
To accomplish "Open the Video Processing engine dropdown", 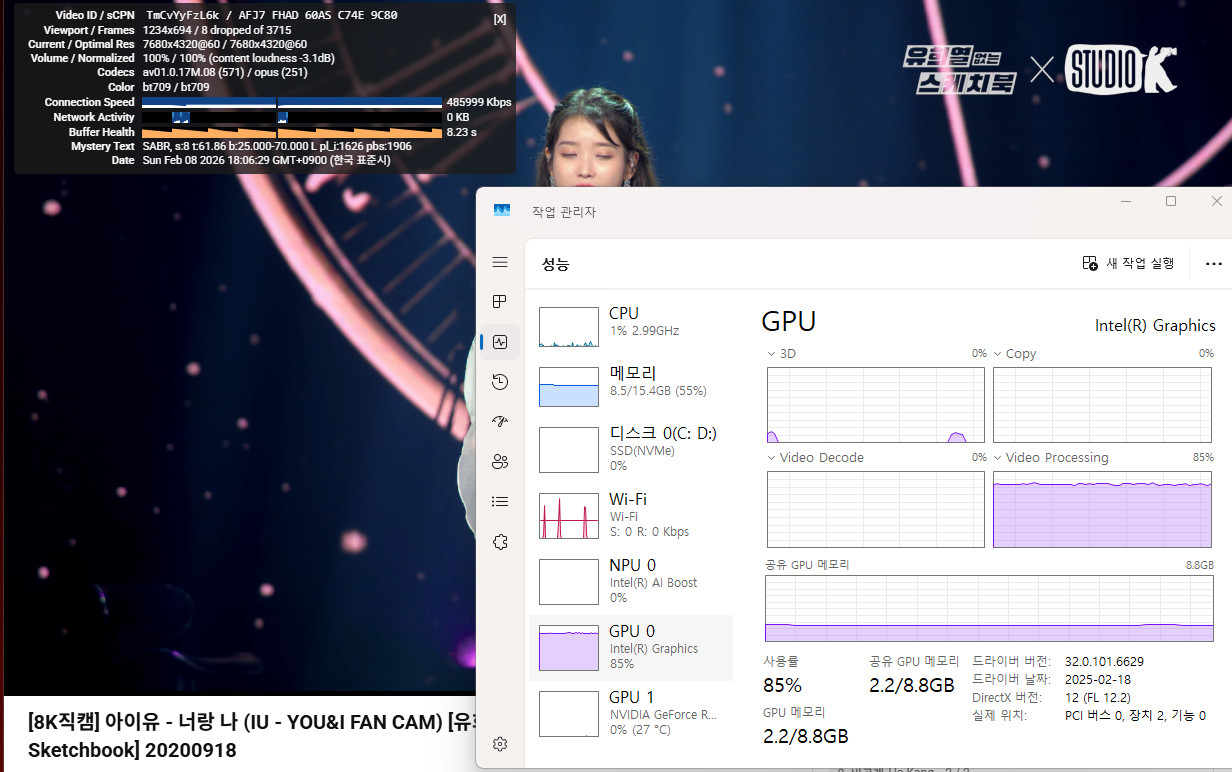I will [x=998, y=458].
